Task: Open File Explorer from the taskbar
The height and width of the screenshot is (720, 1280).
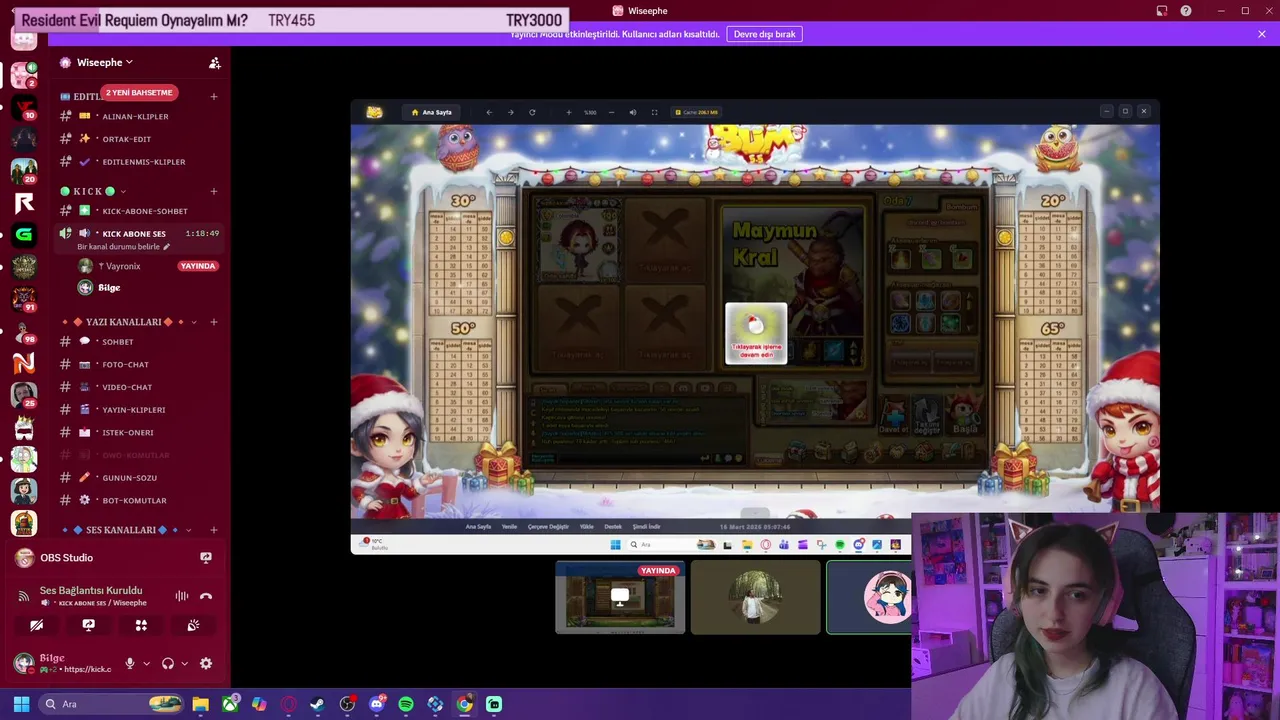Action: click(x=200, y=704)
